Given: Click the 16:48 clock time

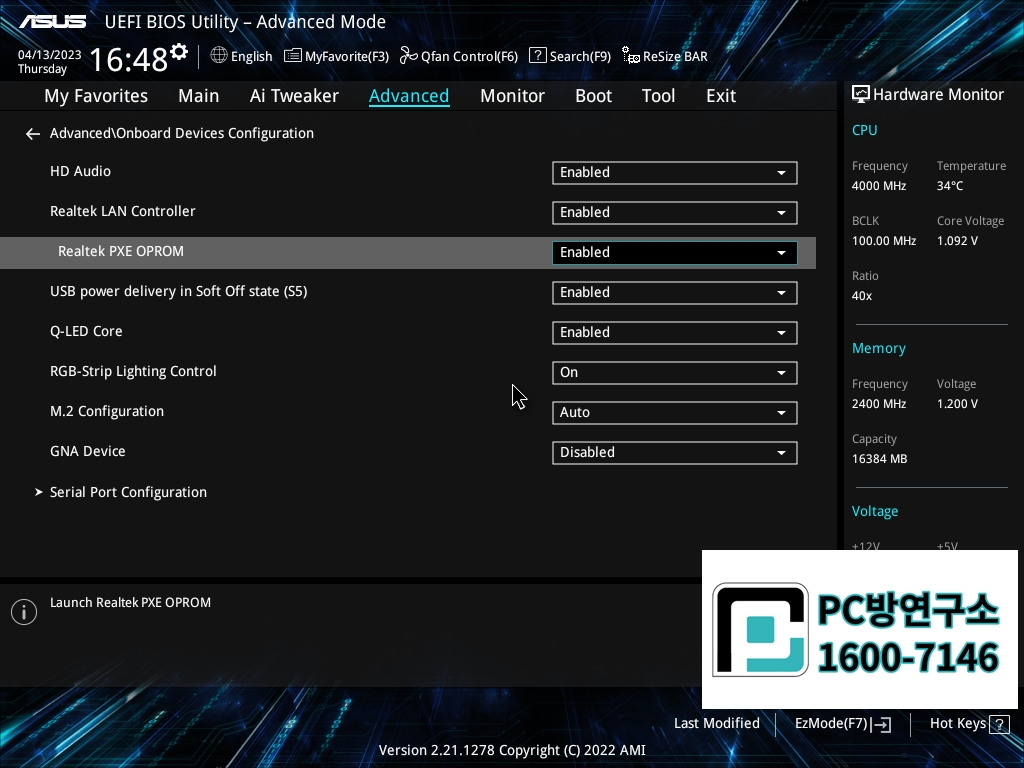Looking at the screenshot, I should [129, 60].
